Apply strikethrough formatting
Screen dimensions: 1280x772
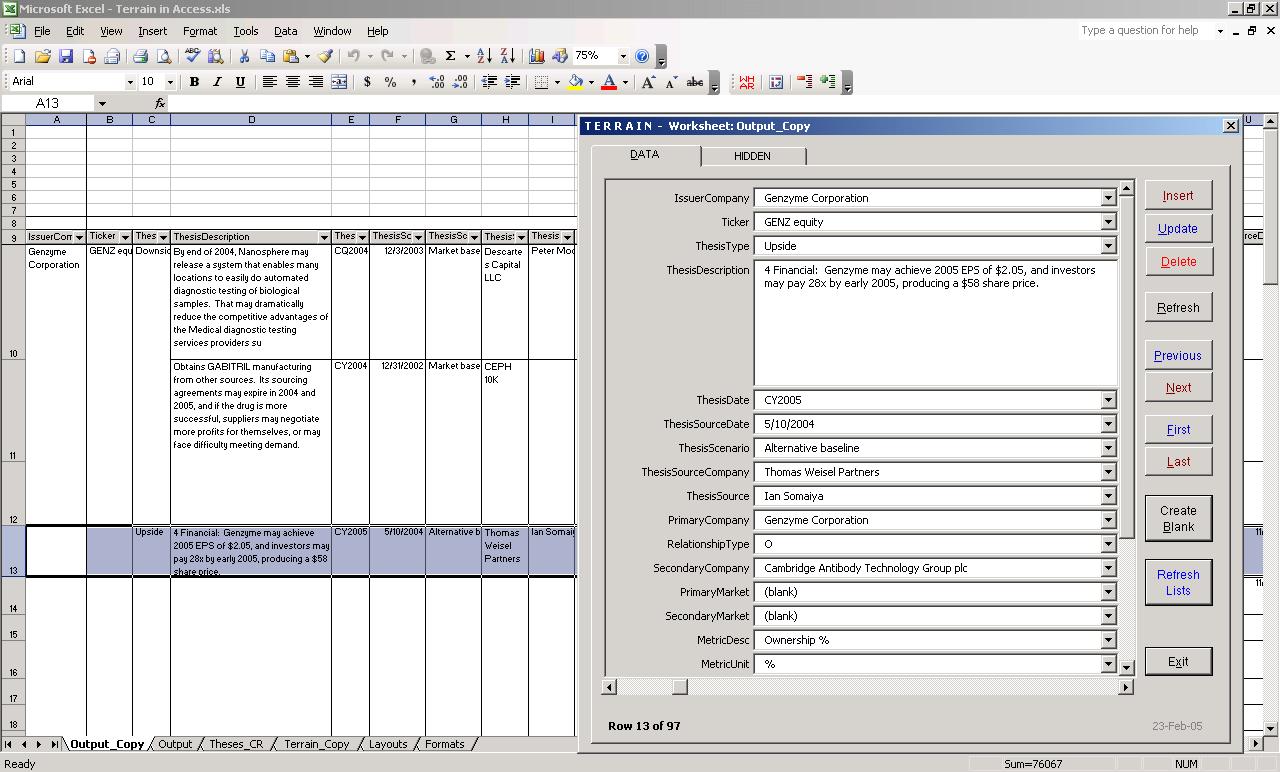695,82
